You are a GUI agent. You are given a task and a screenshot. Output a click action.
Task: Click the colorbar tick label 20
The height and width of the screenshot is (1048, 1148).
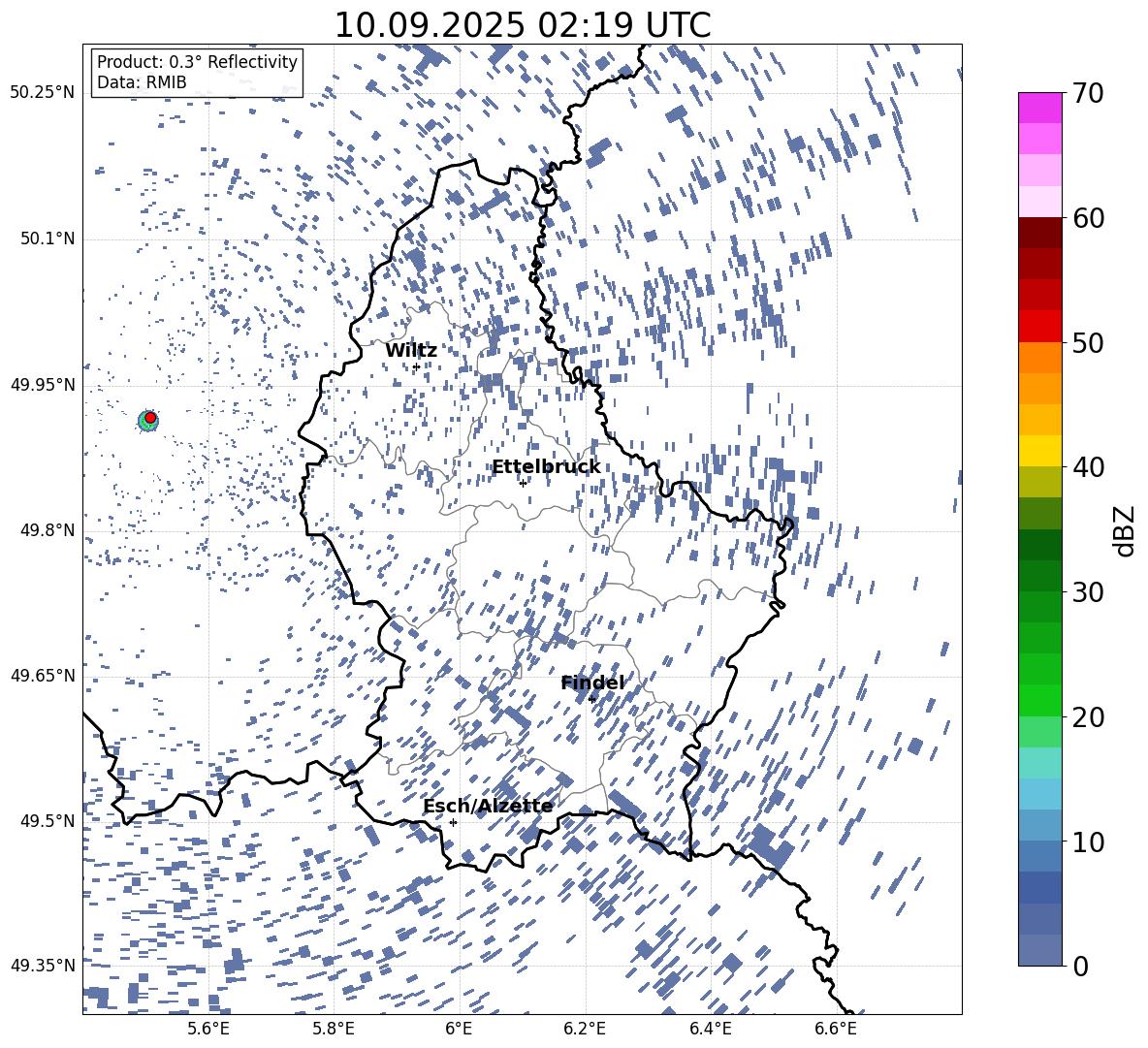pos(1089,716)
